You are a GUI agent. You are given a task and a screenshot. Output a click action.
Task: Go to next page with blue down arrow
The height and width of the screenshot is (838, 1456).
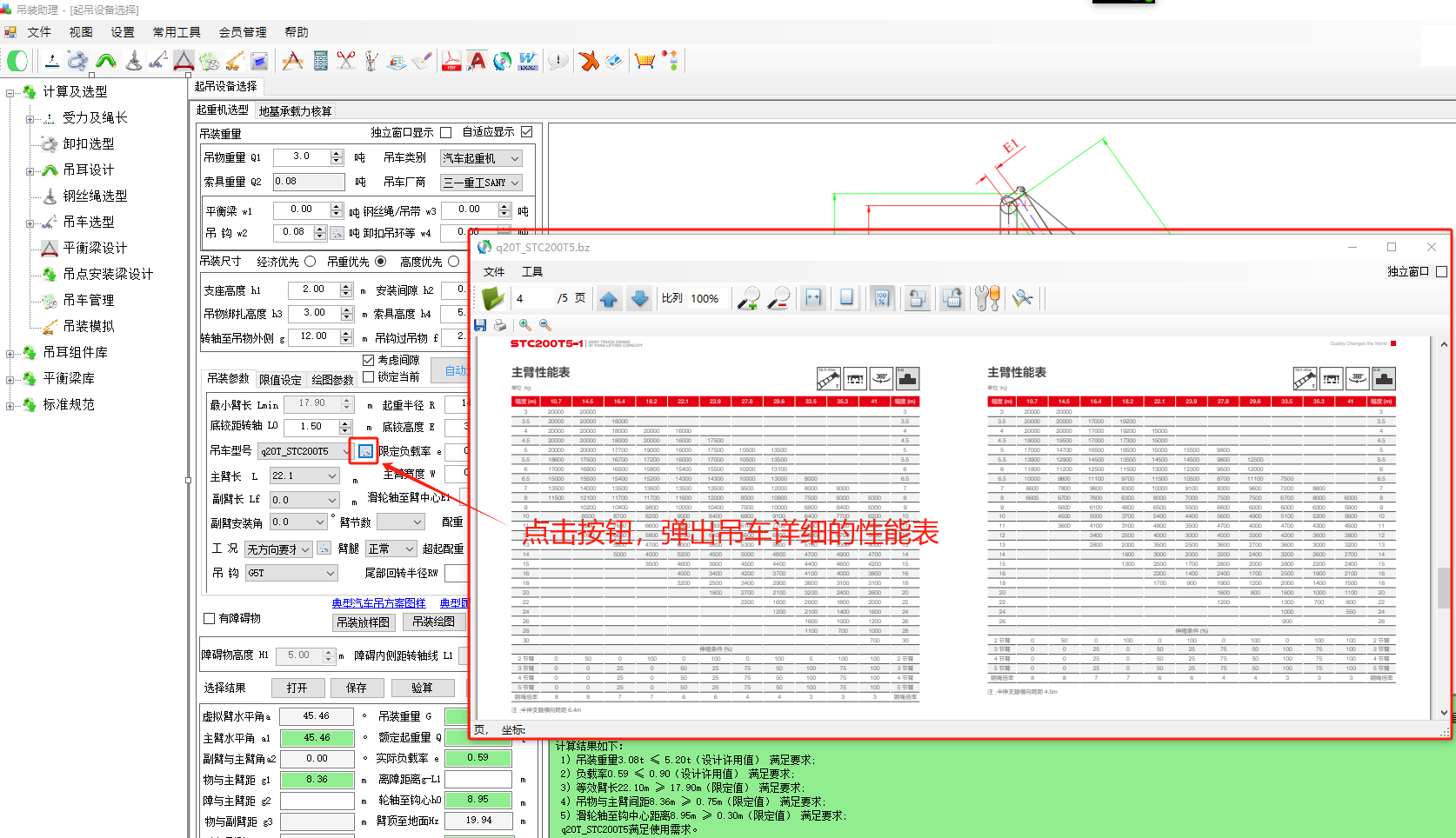(x=639, y=298)
